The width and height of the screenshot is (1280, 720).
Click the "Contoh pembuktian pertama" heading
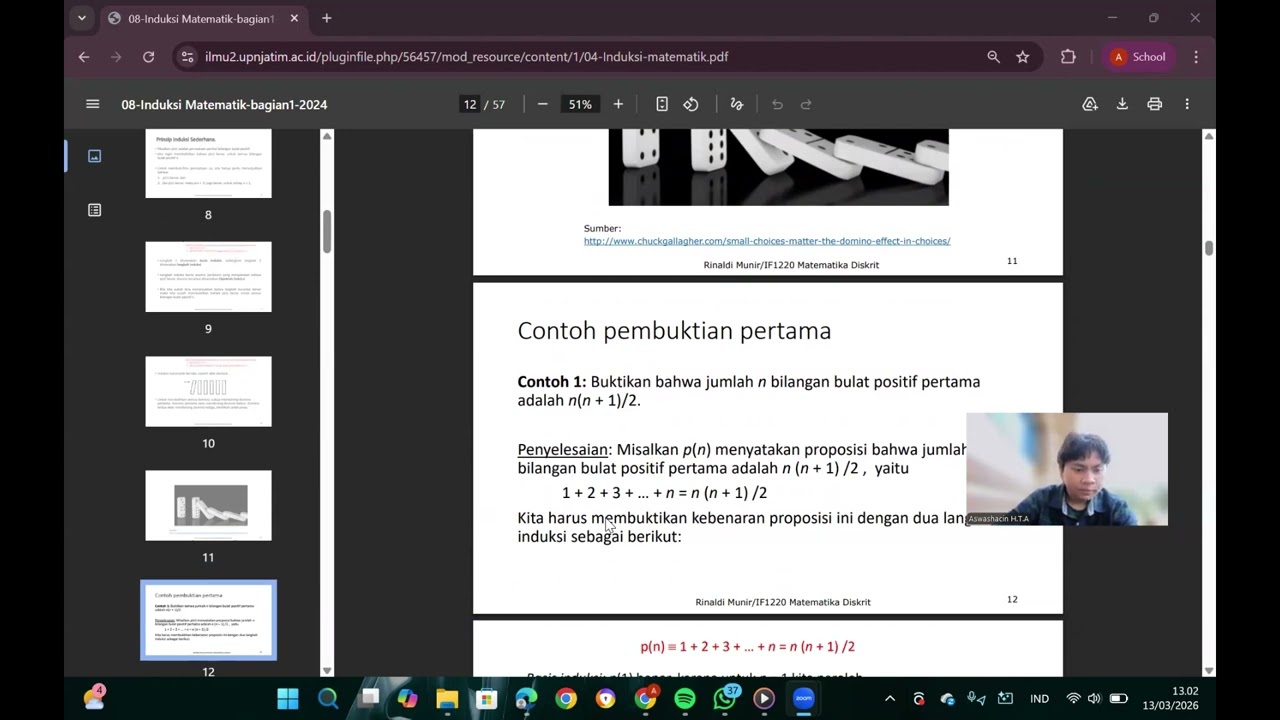point(674,331)
